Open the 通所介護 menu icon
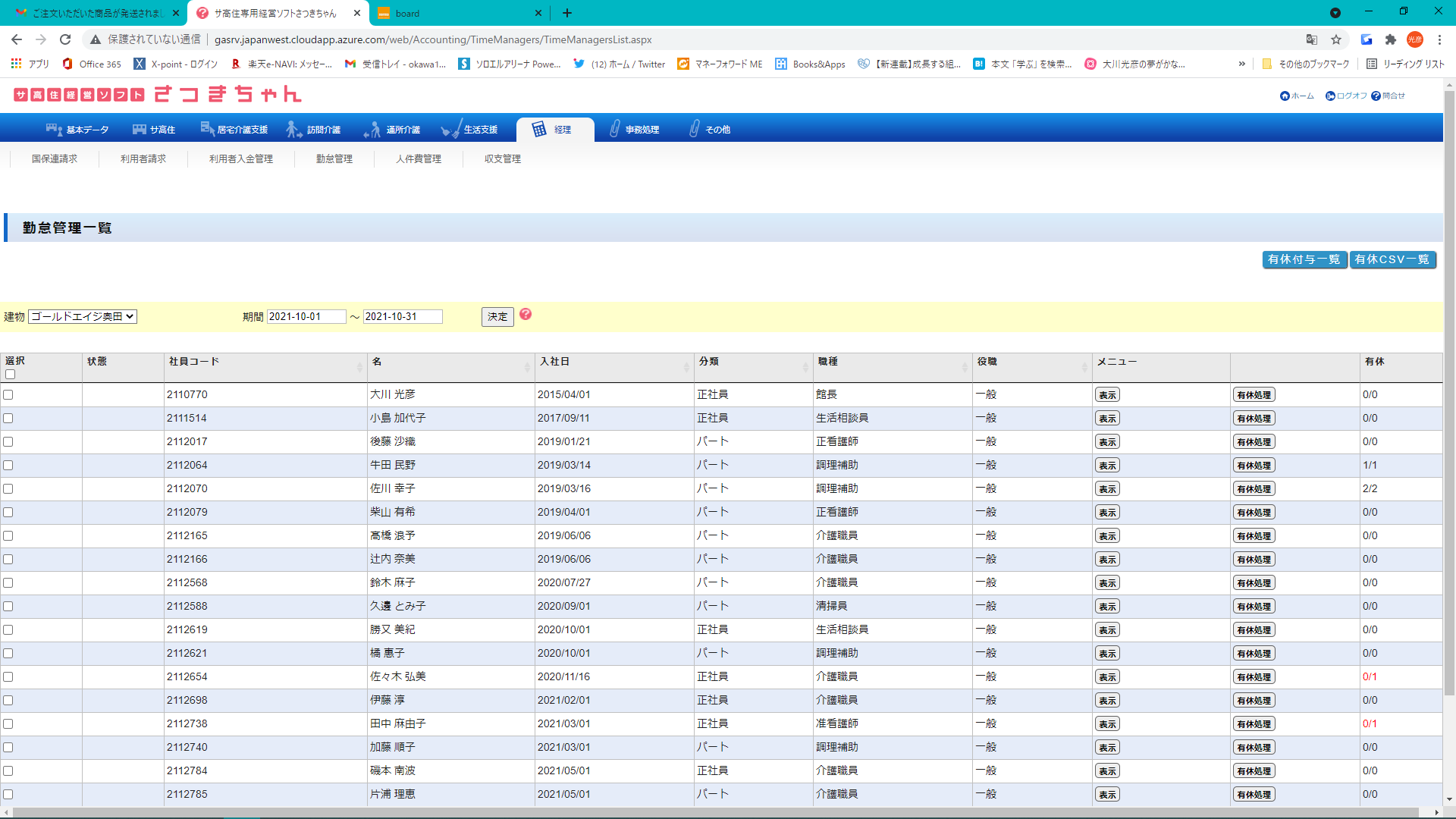Image resolution: width=1456 pixels, height=819 pixels. 372,130
